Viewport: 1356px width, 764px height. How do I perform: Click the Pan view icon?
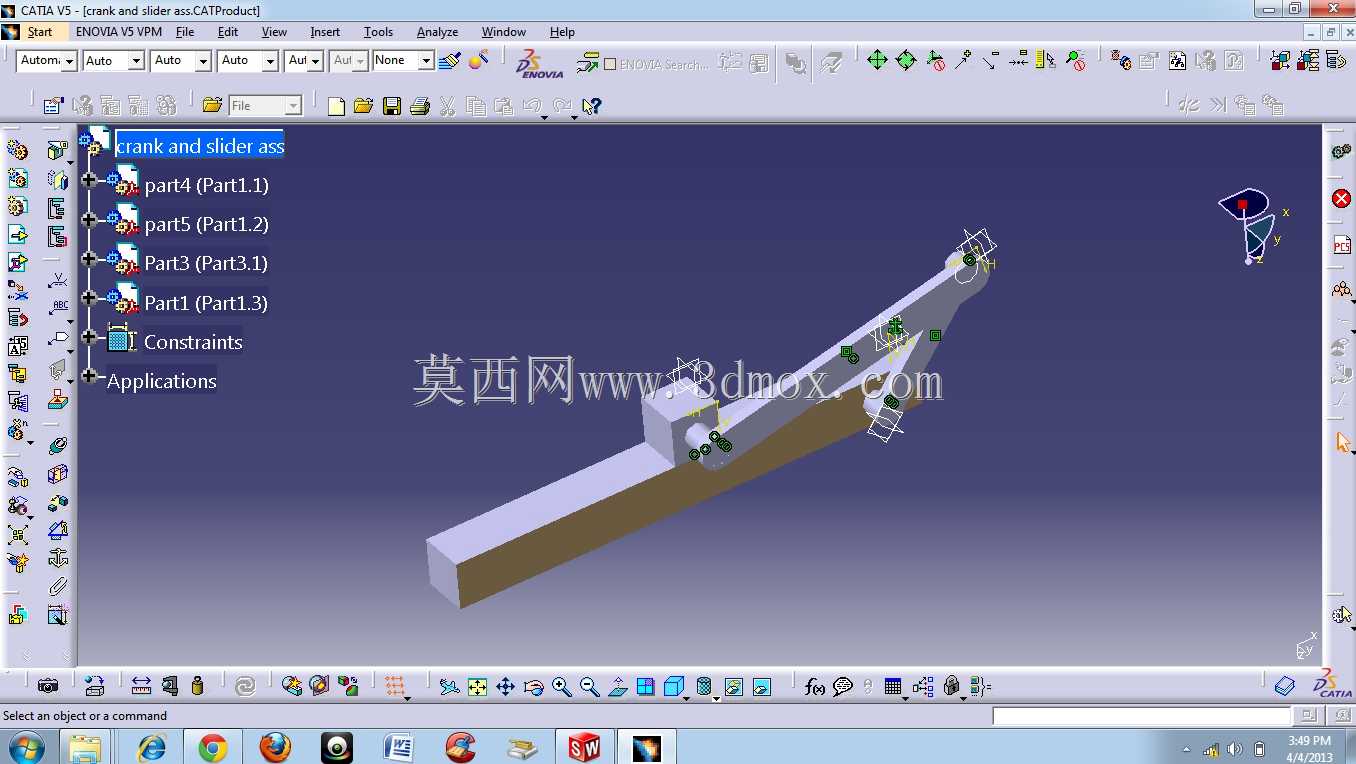(x=505, y=686)
